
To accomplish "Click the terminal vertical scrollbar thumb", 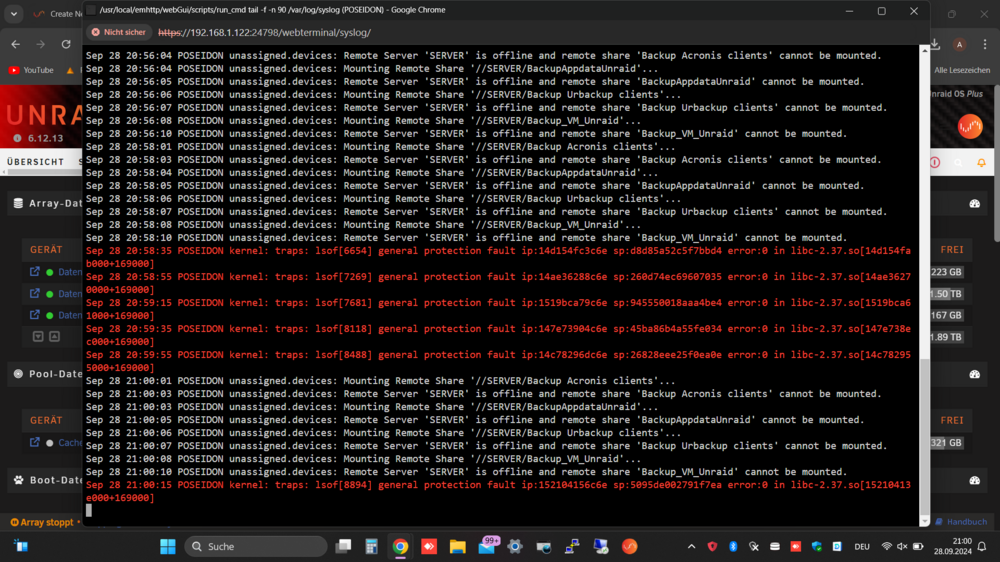I will (924, 437).
